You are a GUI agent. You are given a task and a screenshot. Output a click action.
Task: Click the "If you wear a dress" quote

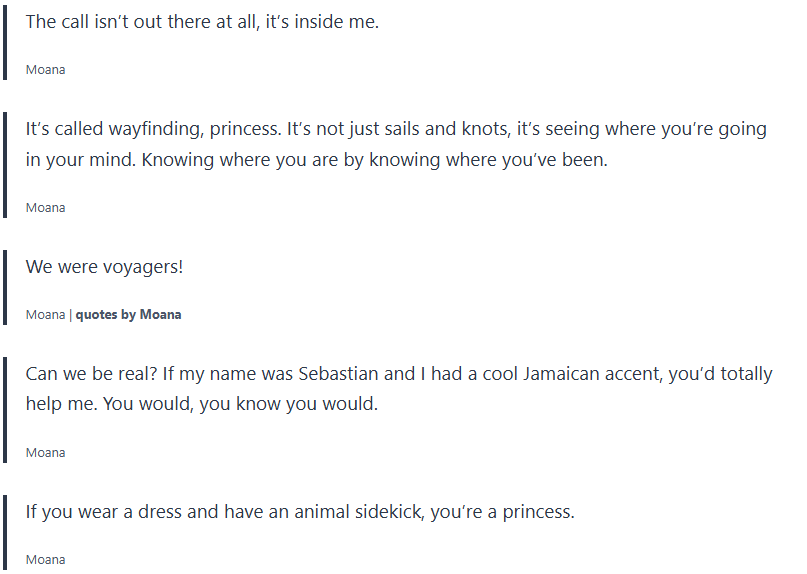click(300, 512)
